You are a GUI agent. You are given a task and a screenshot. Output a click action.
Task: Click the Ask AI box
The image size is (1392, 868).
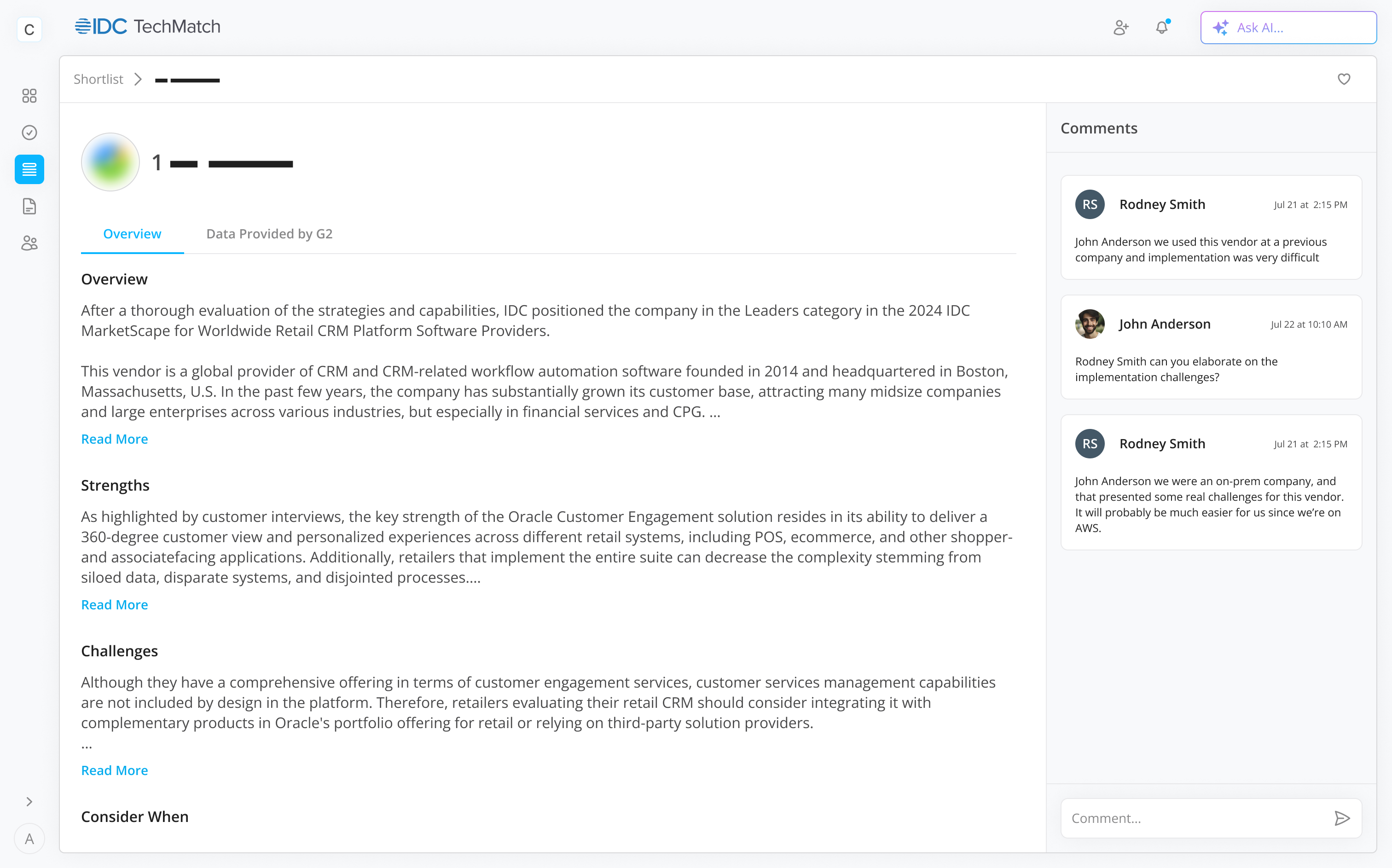(1288, 28)
